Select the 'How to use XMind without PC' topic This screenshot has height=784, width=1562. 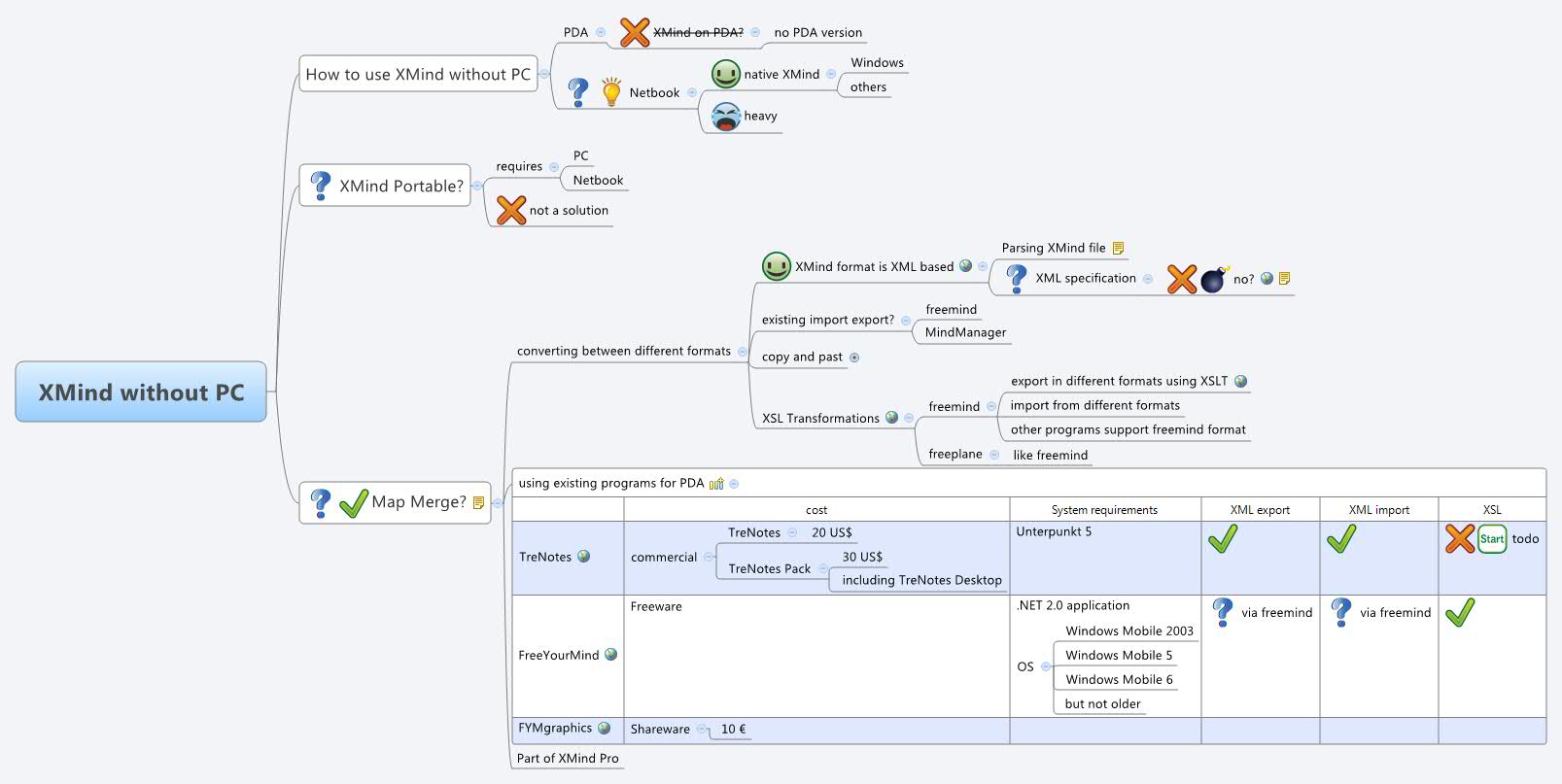[418, 74]
